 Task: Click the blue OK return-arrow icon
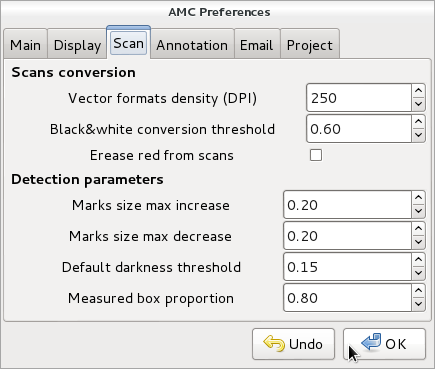click(371, 342)
